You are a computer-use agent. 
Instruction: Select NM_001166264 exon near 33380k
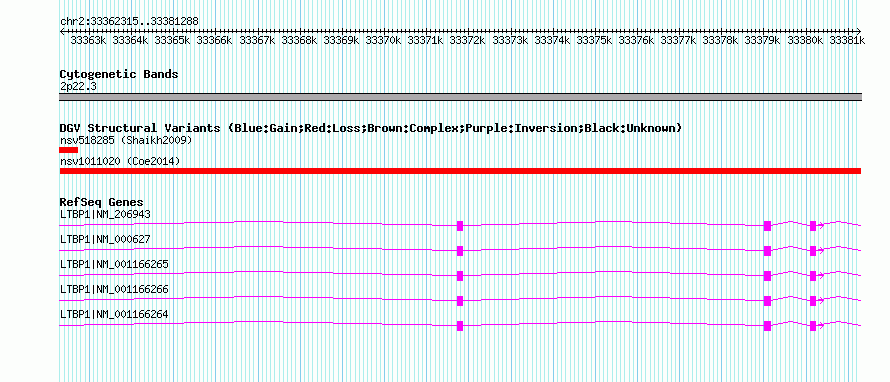point(813,326)
